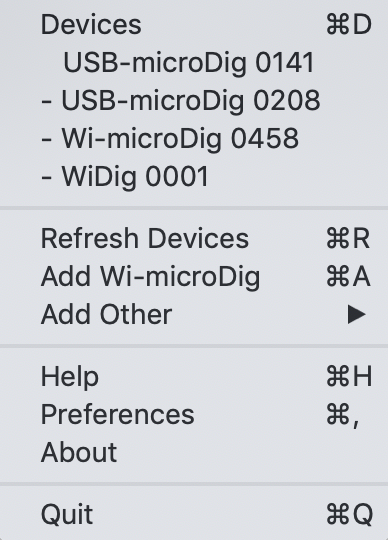388x540 pixels.
Task: Click the Add Other submenu arrow
Action: (356, 314)
